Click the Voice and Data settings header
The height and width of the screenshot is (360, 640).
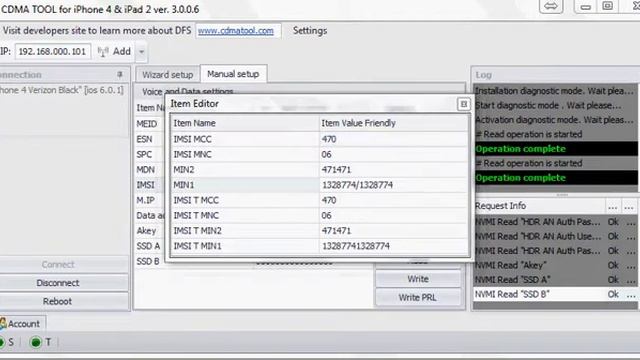(x=188, y=91)
